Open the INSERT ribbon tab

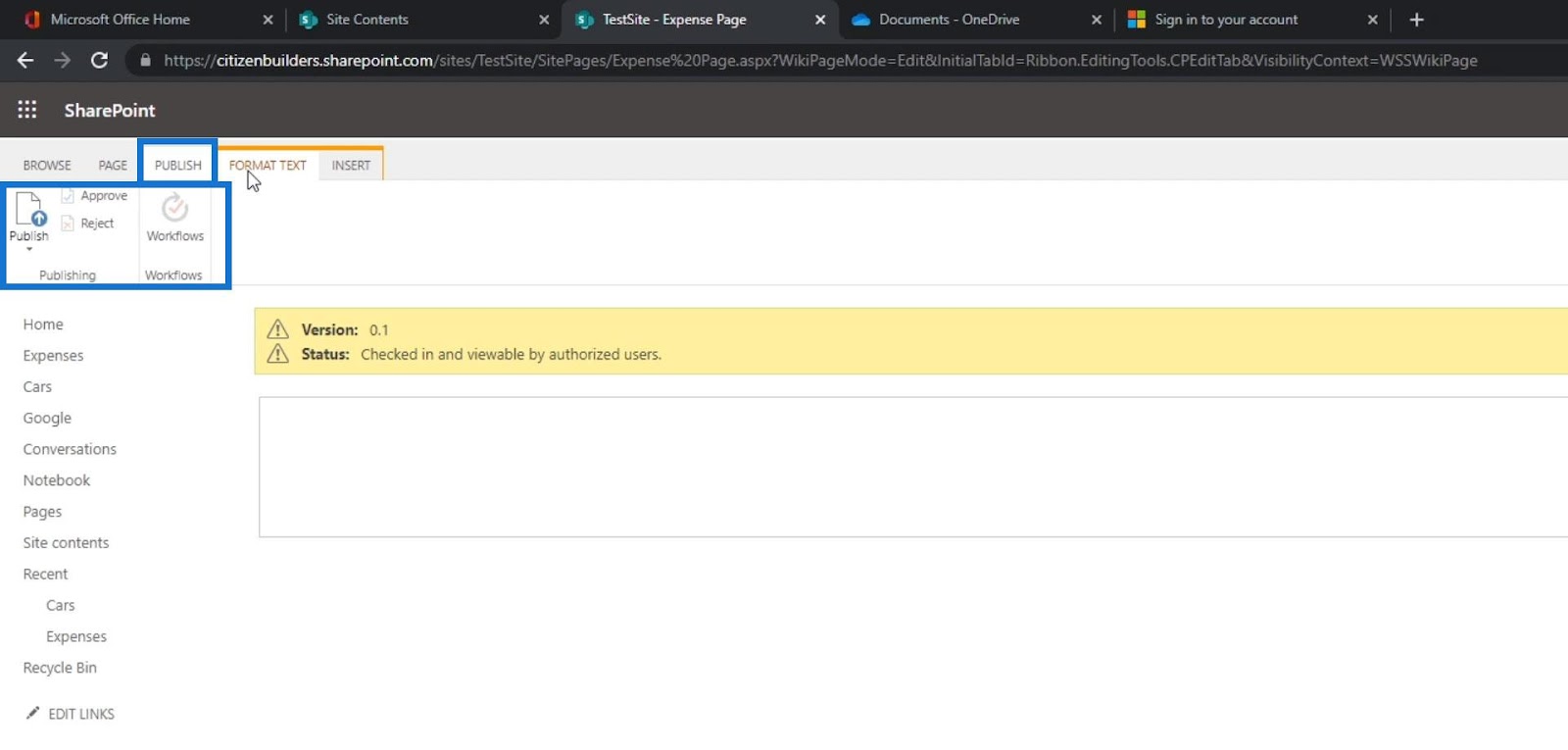351,166
